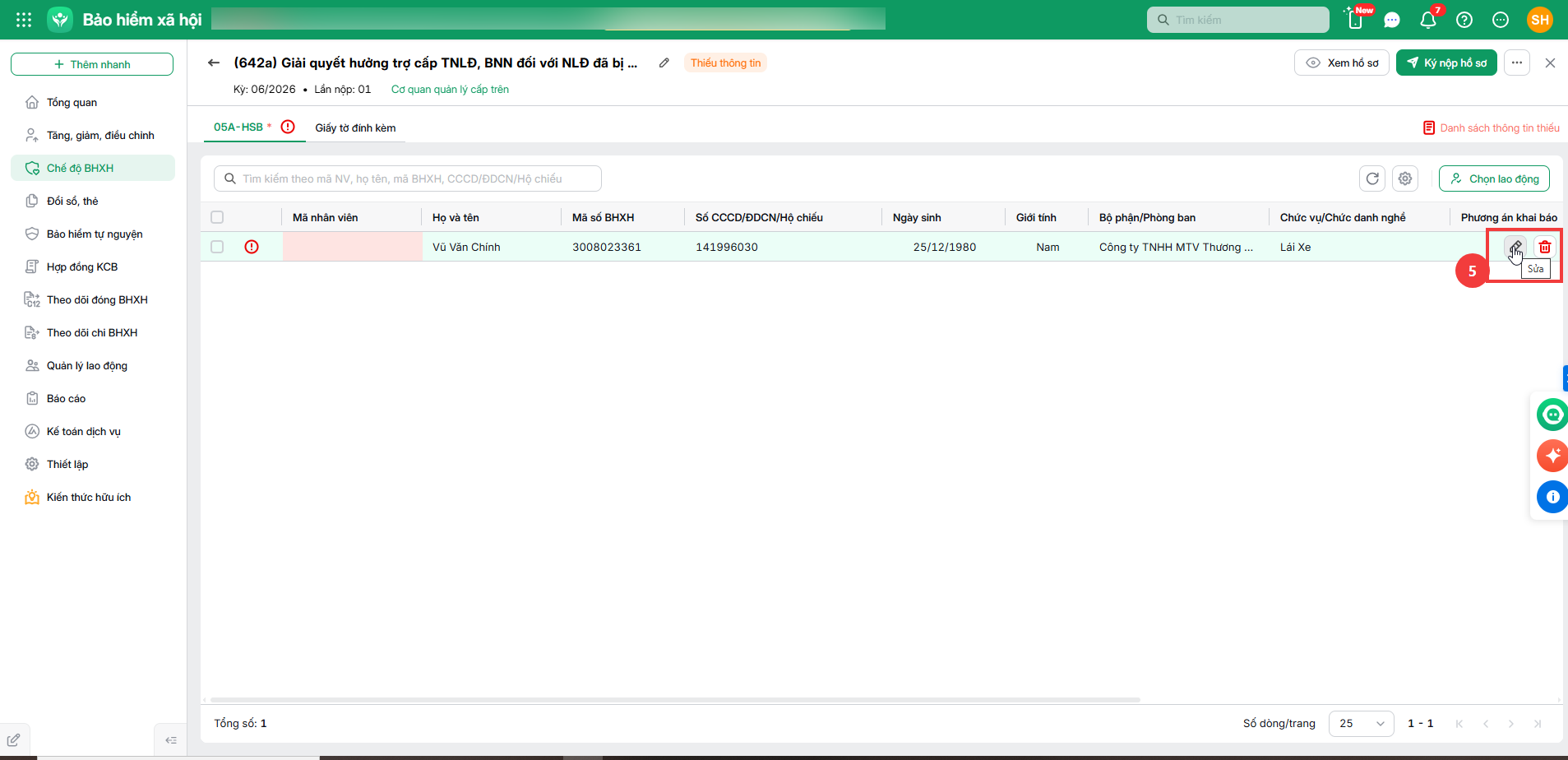Open table column settings gear
Image resolution: width=1568 pixels, height=760 pixels.
click(x=1405, y=178)
